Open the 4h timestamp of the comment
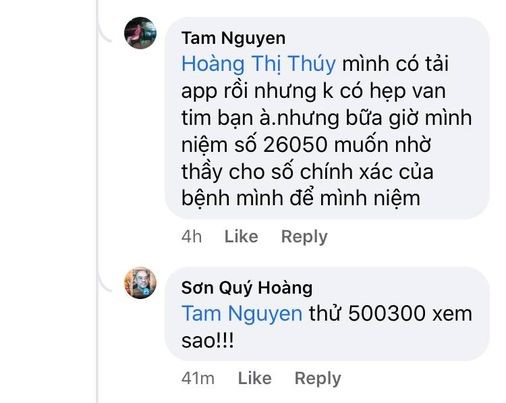 point(192,237)
